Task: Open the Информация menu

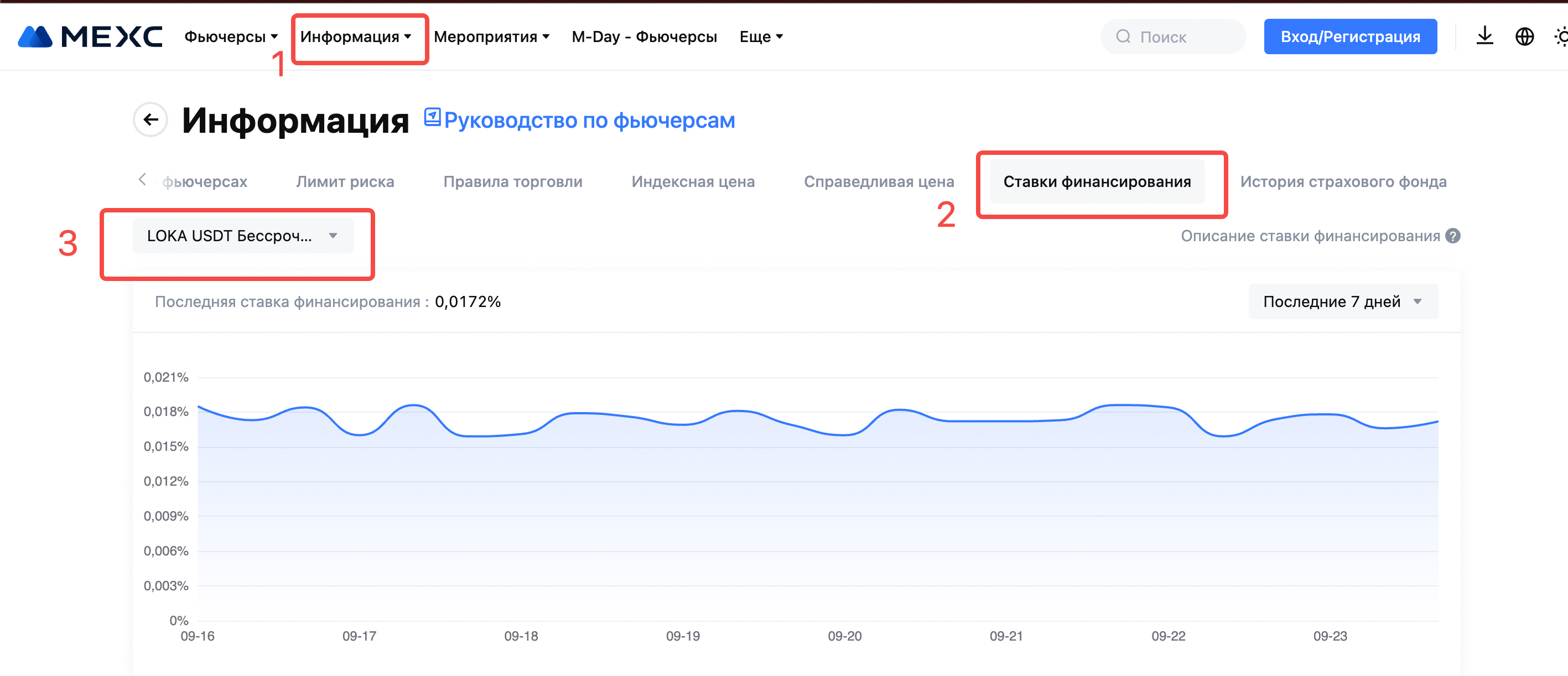Action: 355,37
